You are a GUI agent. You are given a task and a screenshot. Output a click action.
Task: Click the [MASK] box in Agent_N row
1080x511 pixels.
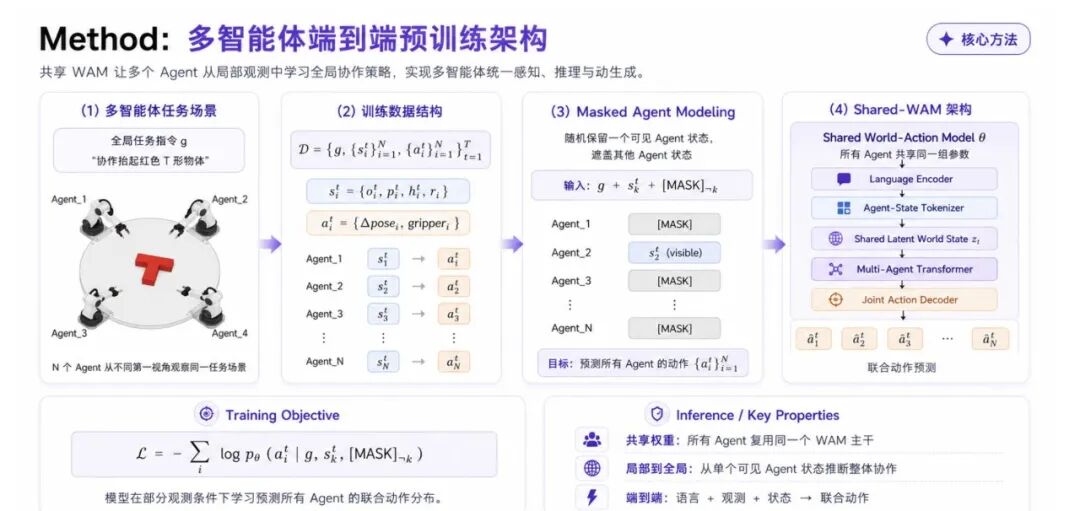[674, 328]
